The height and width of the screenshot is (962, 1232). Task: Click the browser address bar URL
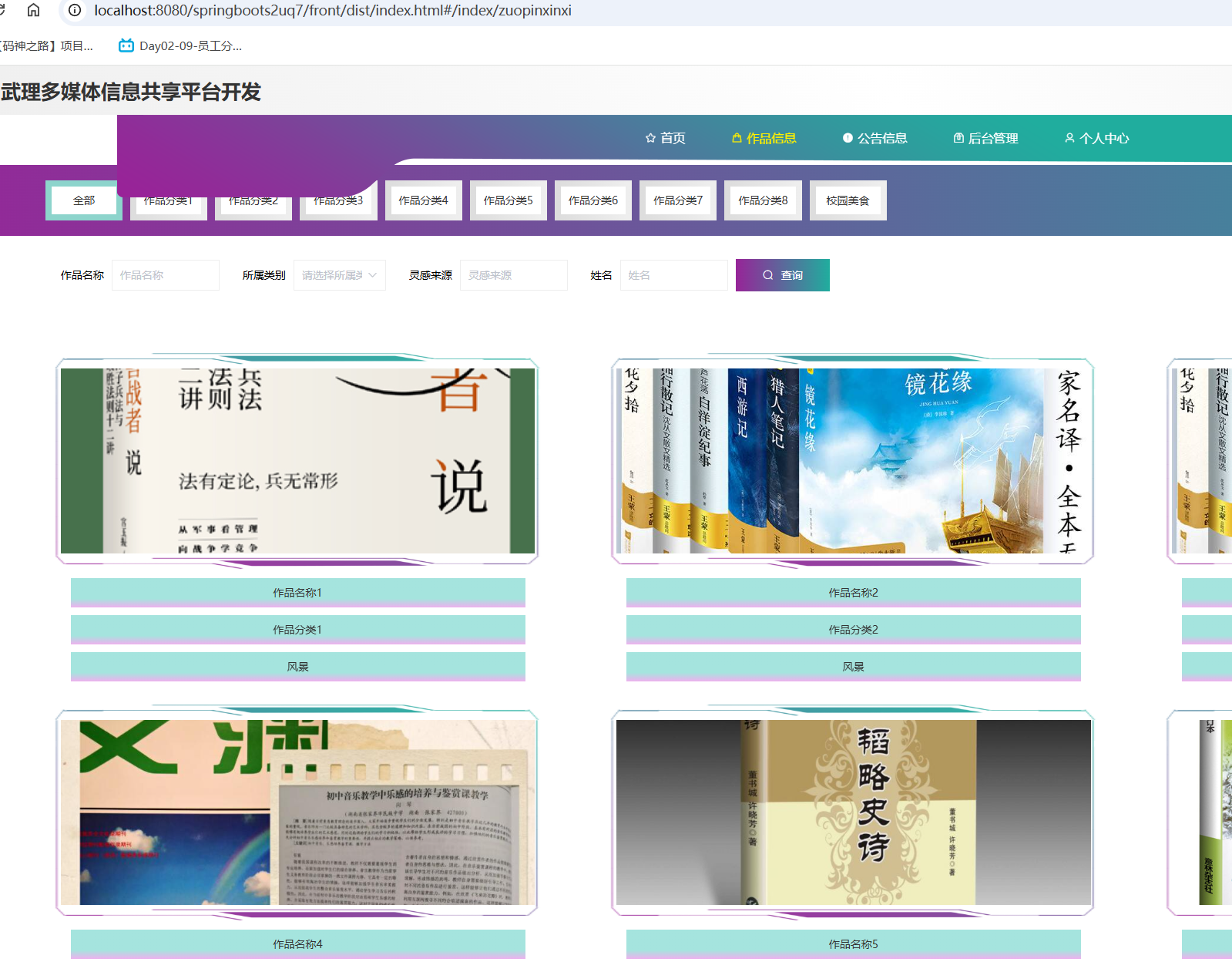tap(333, 10)
